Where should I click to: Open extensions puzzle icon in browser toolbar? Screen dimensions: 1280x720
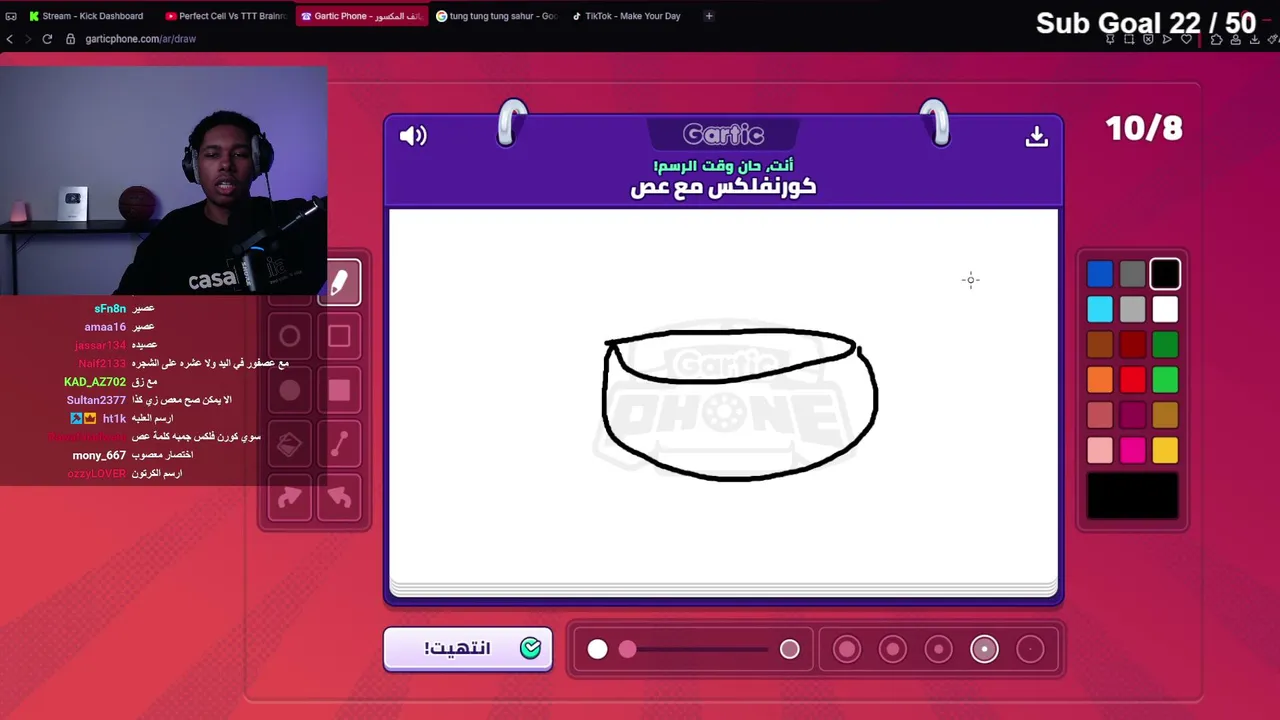click(x=1216, y=40)
